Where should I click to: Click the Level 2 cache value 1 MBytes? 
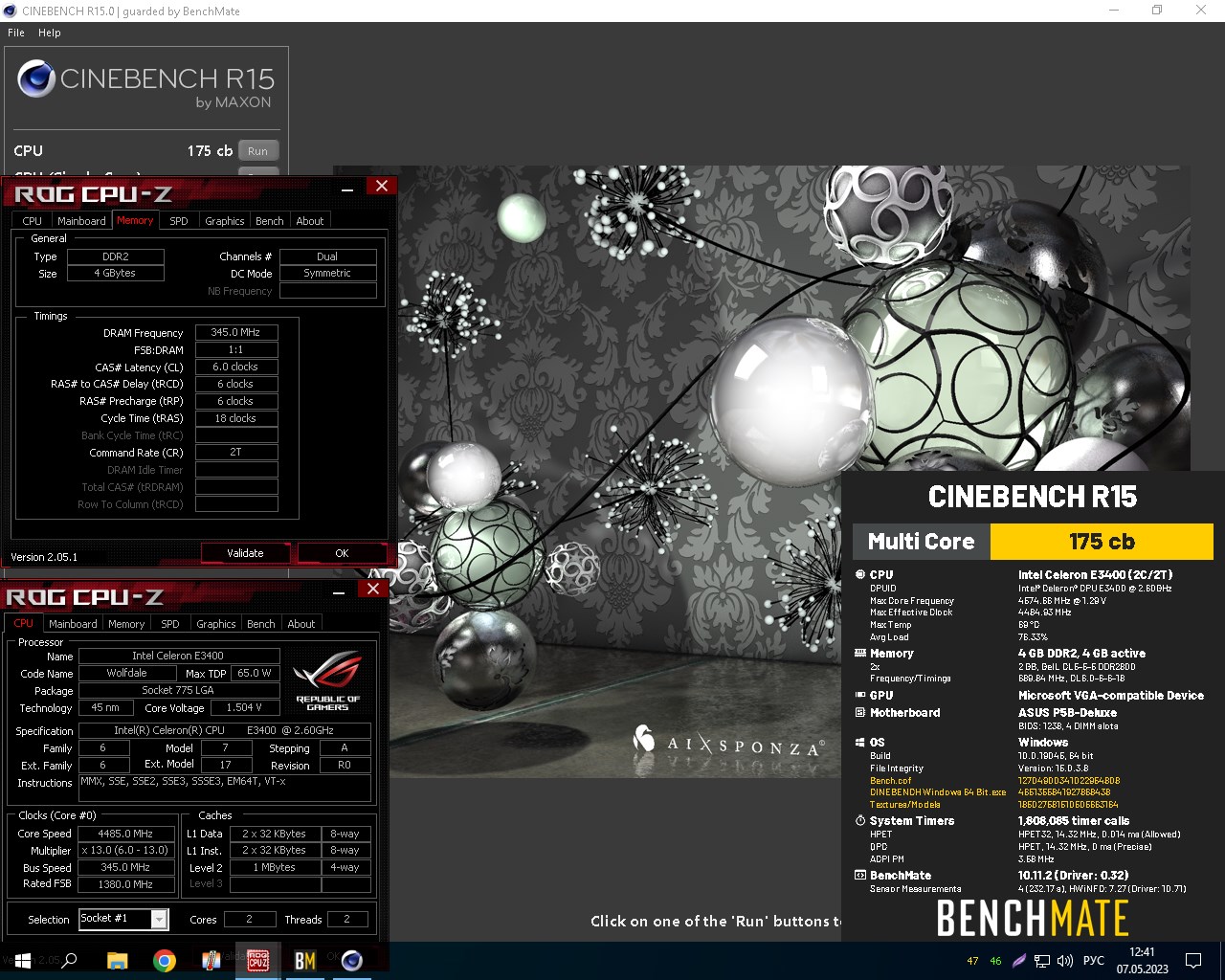point(275,868)
